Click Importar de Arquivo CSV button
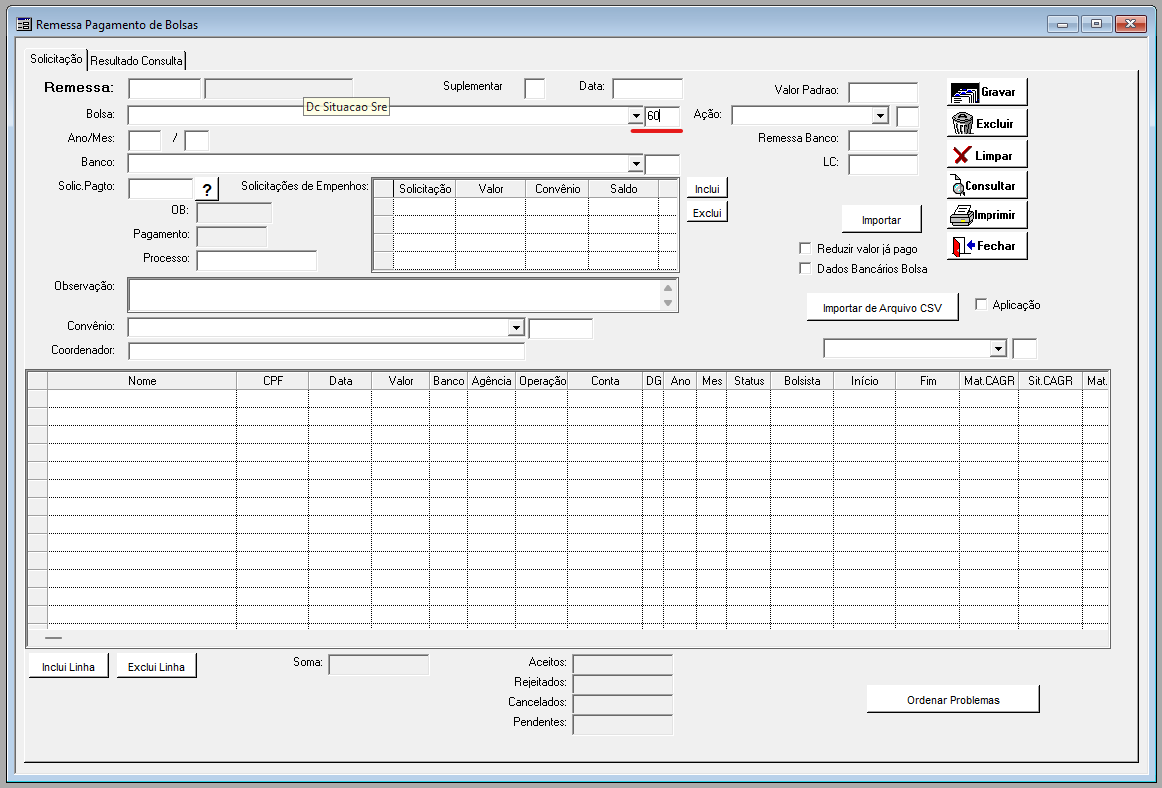The height and width of the screenshot is (788, 1162). 882,308
